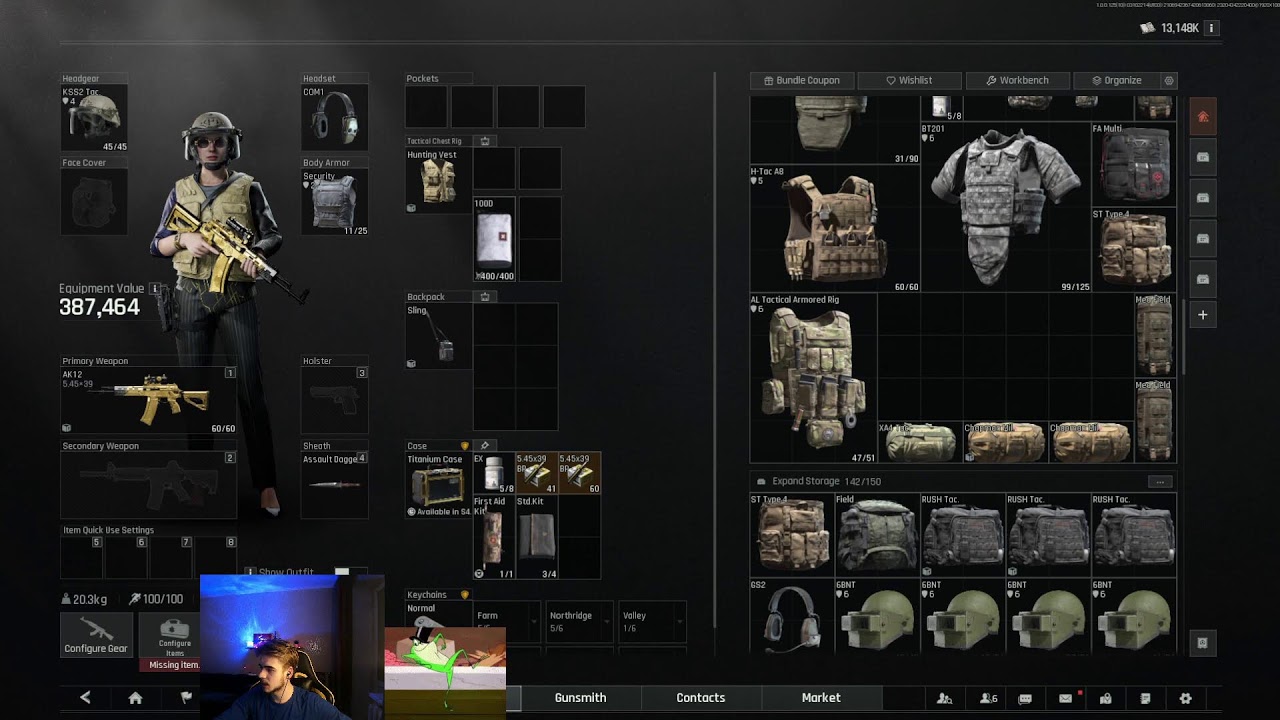Open the safe box icon beside storage
The image size is (1280, 720).
pos(1203,643)
